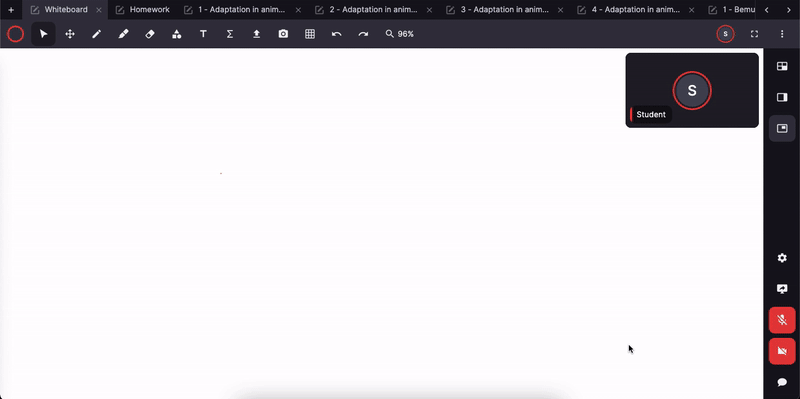This screenshot has height=399, width=800.
Task: Turn on the camera
Action: tap(782, 351)
